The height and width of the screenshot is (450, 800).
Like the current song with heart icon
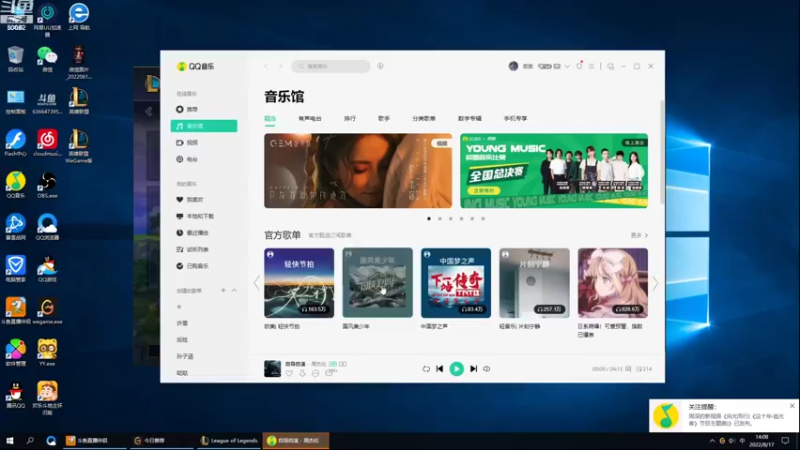(289, 373)
